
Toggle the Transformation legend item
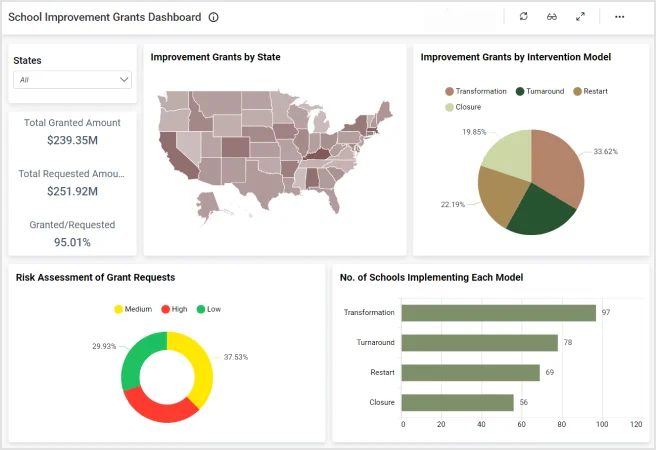pyautogui.click(x=476, y=91)
